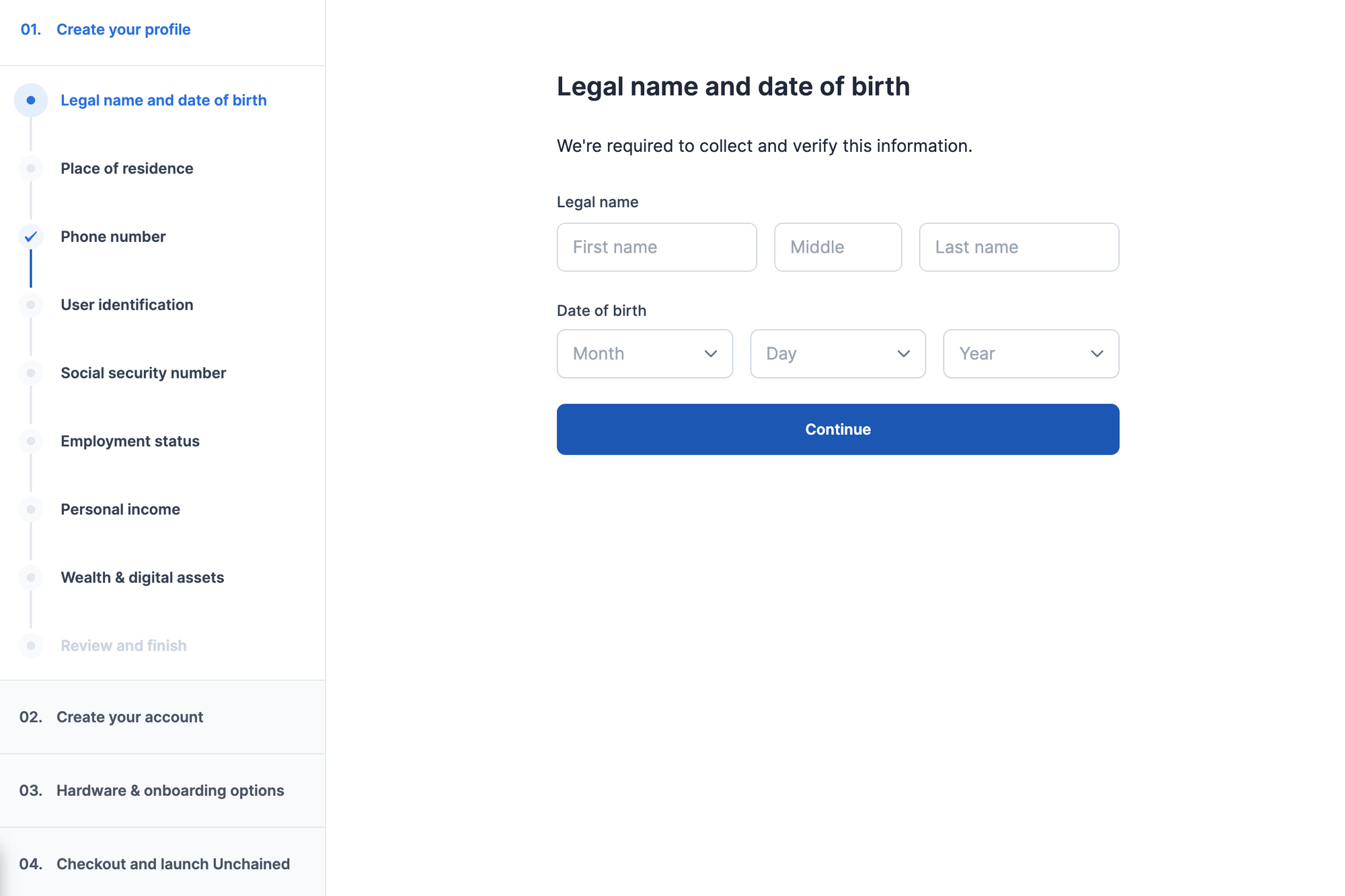
Task: Click the Middle name field
Action: pyautogui.click(x=837, y=247)
